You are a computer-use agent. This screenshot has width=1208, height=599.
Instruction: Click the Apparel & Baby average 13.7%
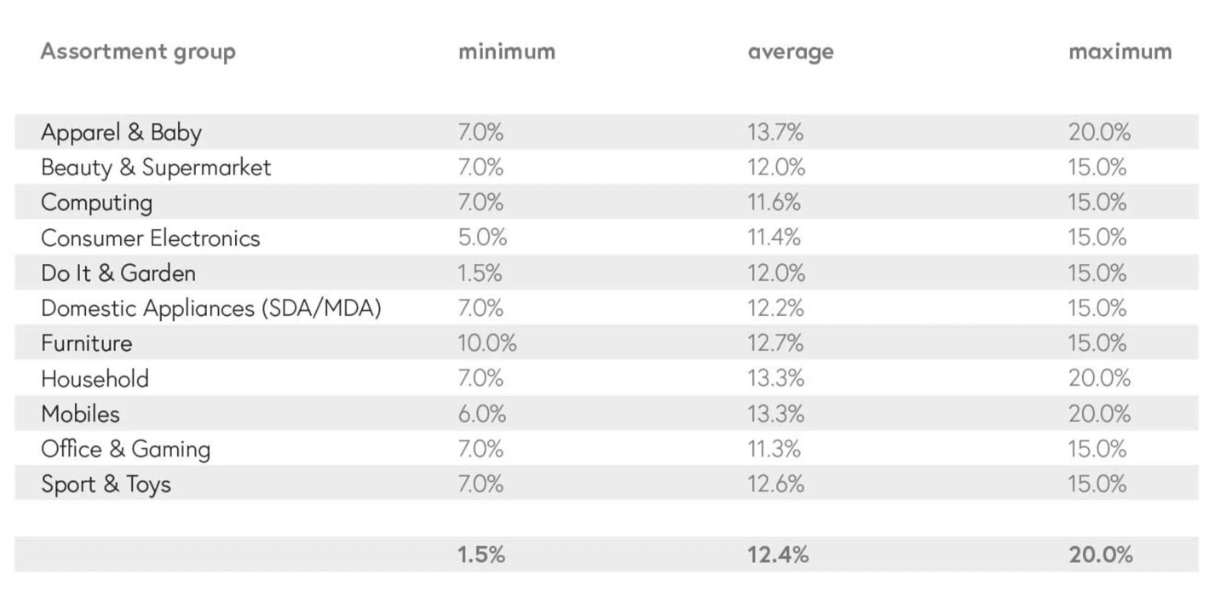point(775,132)
